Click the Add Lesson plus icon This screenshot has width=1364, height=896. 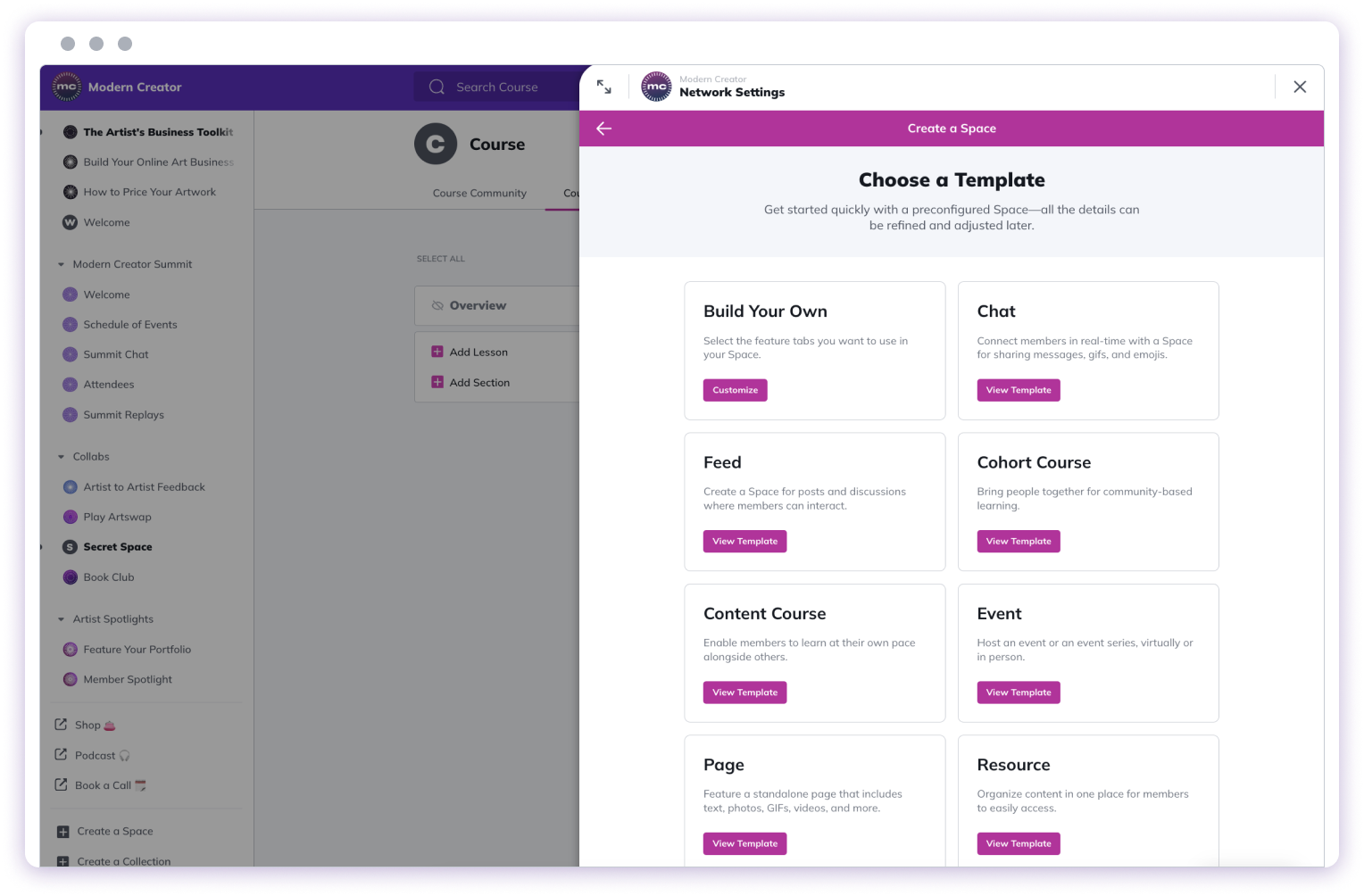[437, 352]
